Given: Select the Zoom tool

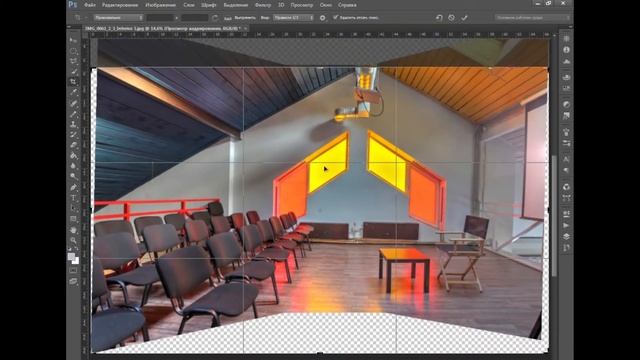Looking at the screenshot, I should (x=73, y=240).
